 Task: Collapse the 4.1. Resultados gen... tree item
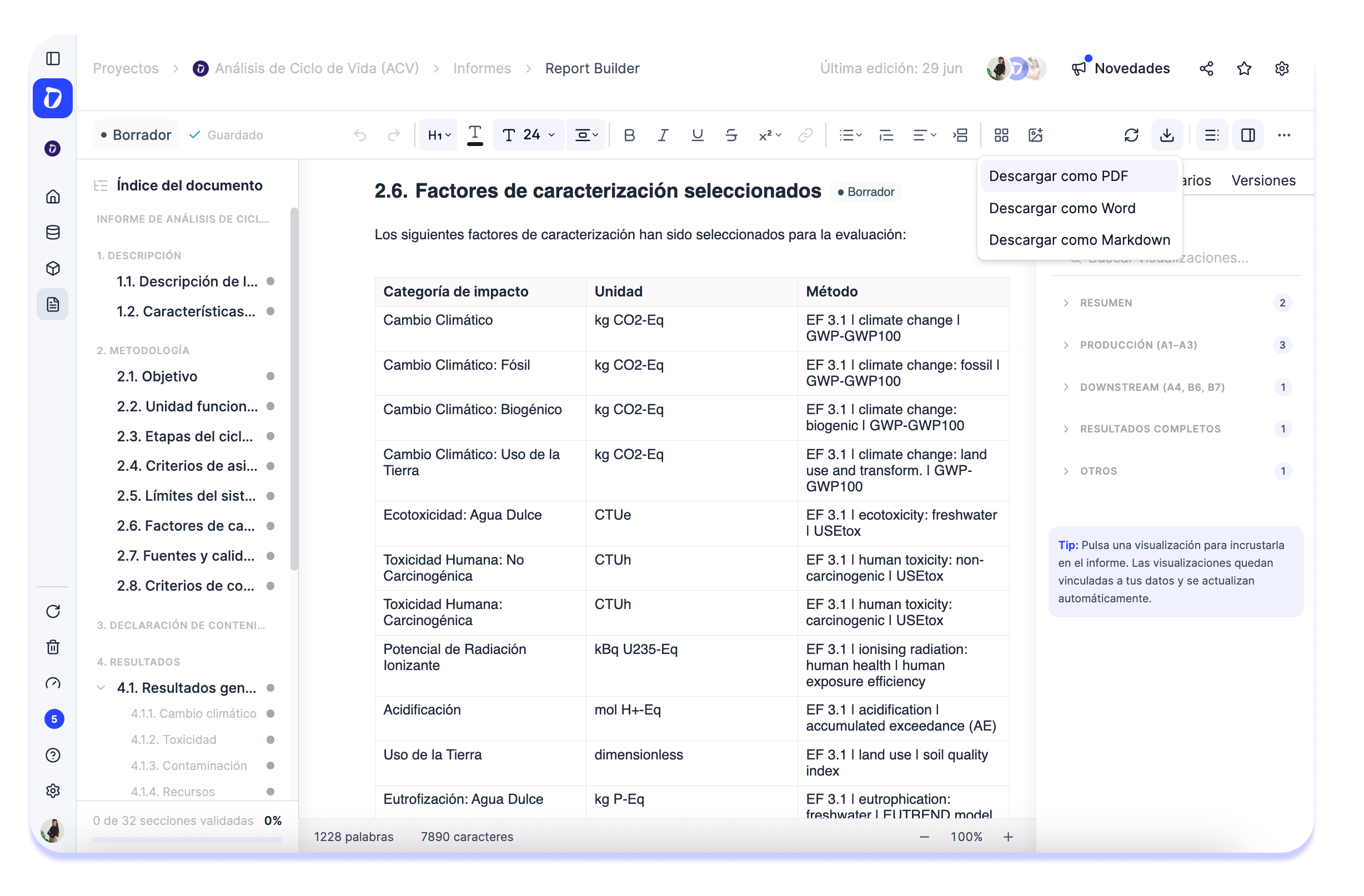(102, 688)
